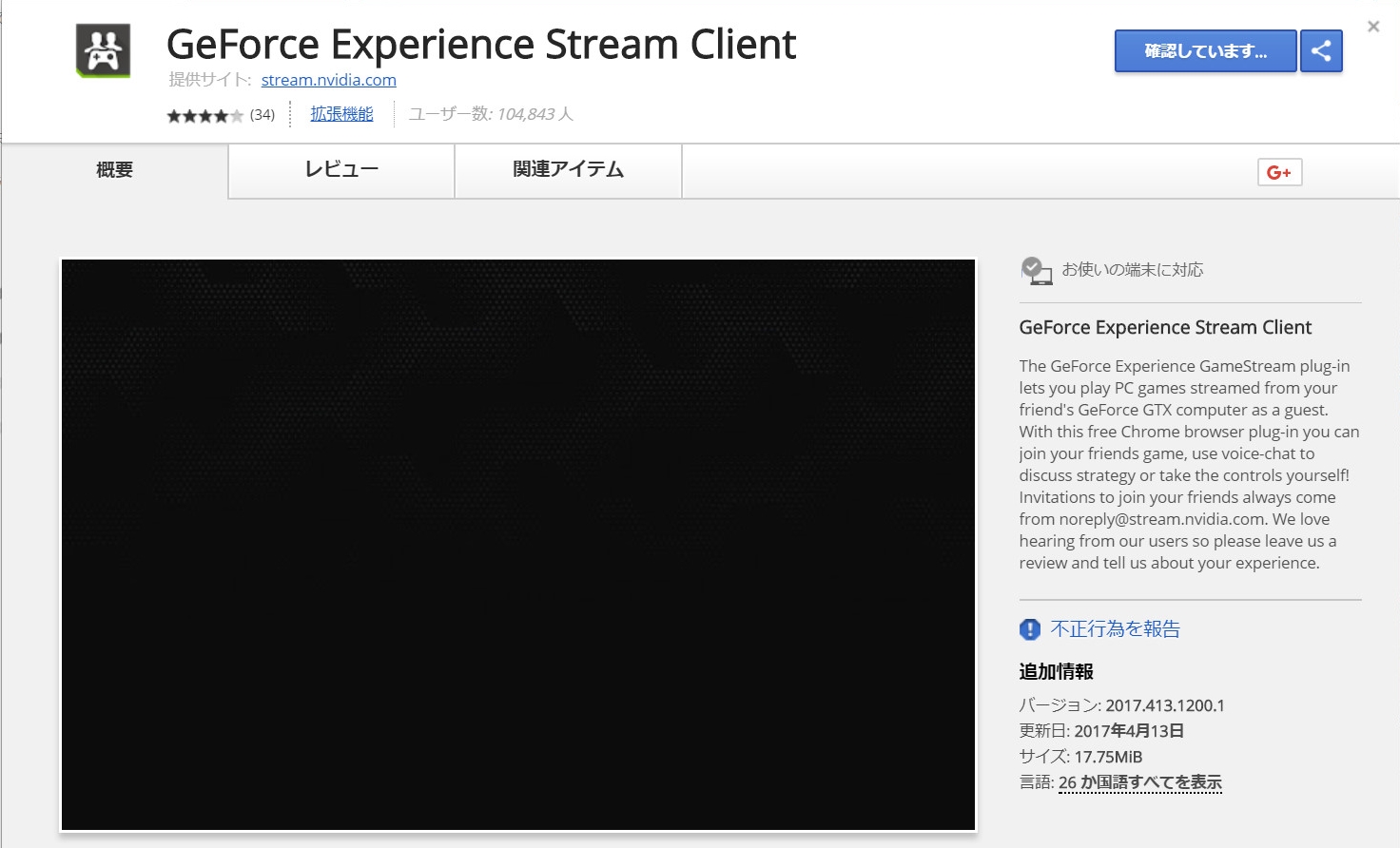Click the blue share icon button
The width and height of the screenshot is (1400, 848).
[x=1321, y=51]
